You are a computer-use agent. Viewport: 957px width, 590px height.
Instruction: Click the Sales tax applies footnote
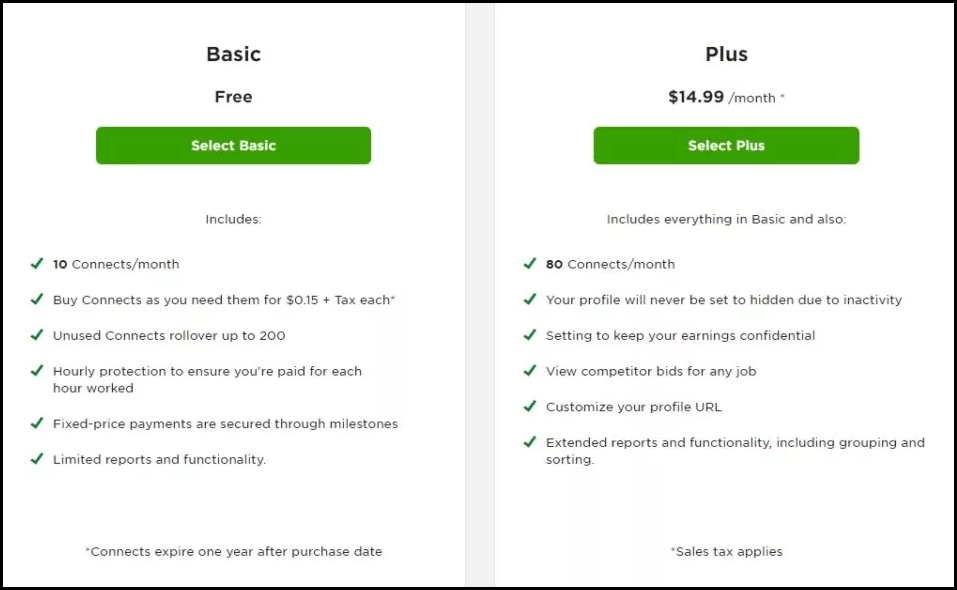pyautogui.click(x=726, y=552)
